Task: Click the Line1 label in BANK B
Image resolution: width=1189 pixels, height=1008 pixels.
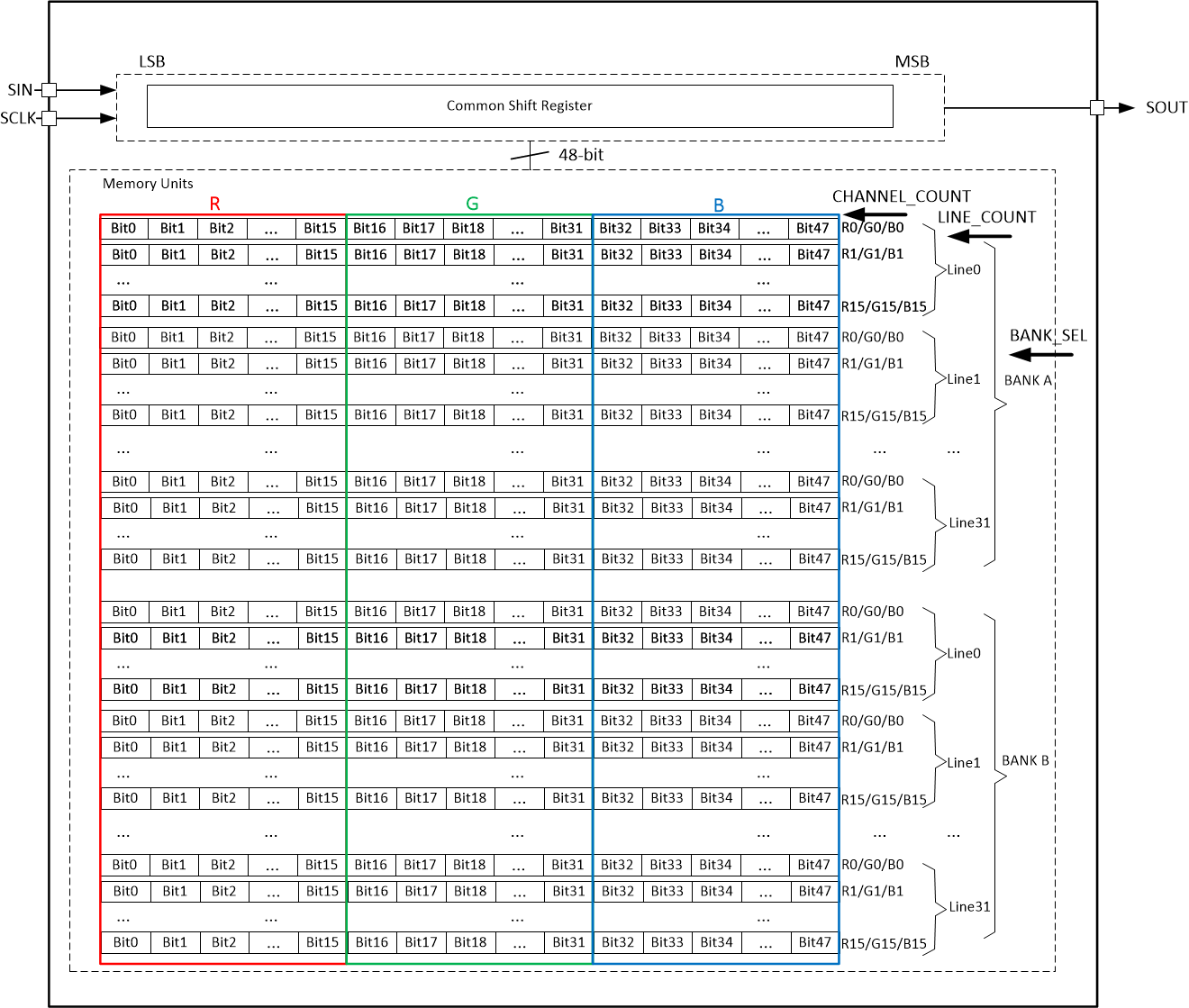Action: [x=964, y=763]
